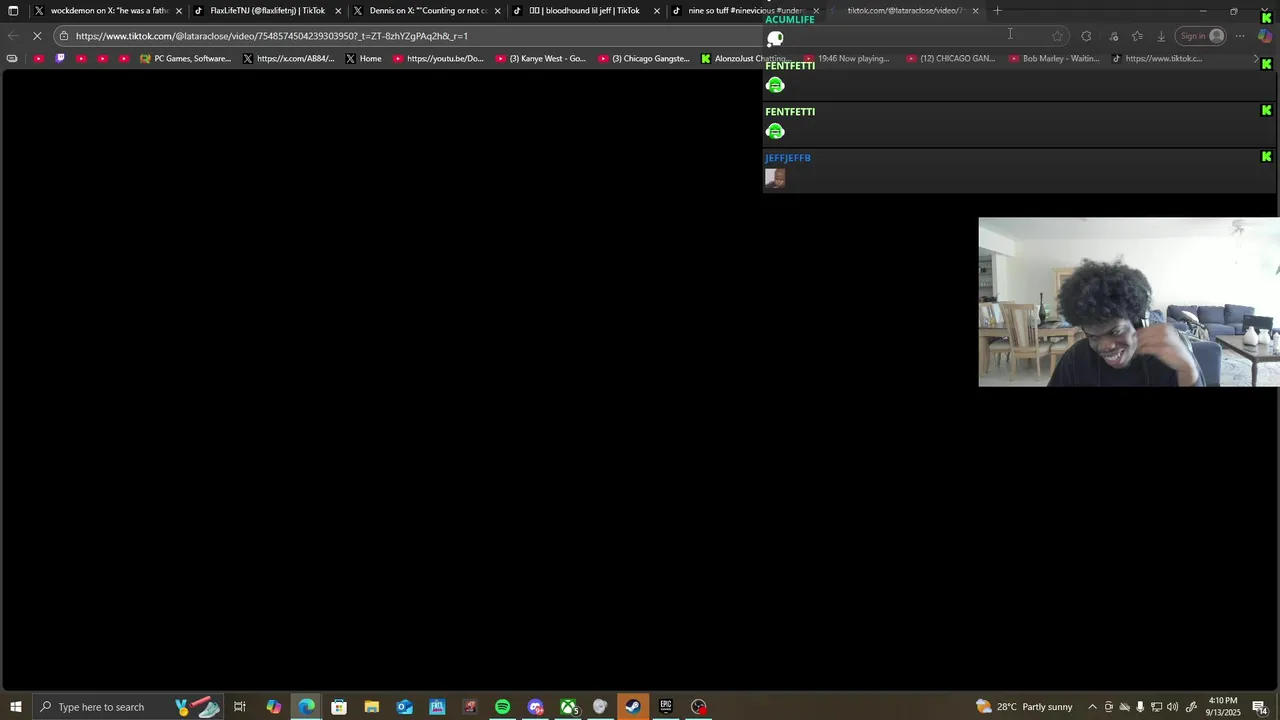
Task: Open the weather widget 28°C Partly sunny
Action: pyautogui.click(x=1025, y=707)
